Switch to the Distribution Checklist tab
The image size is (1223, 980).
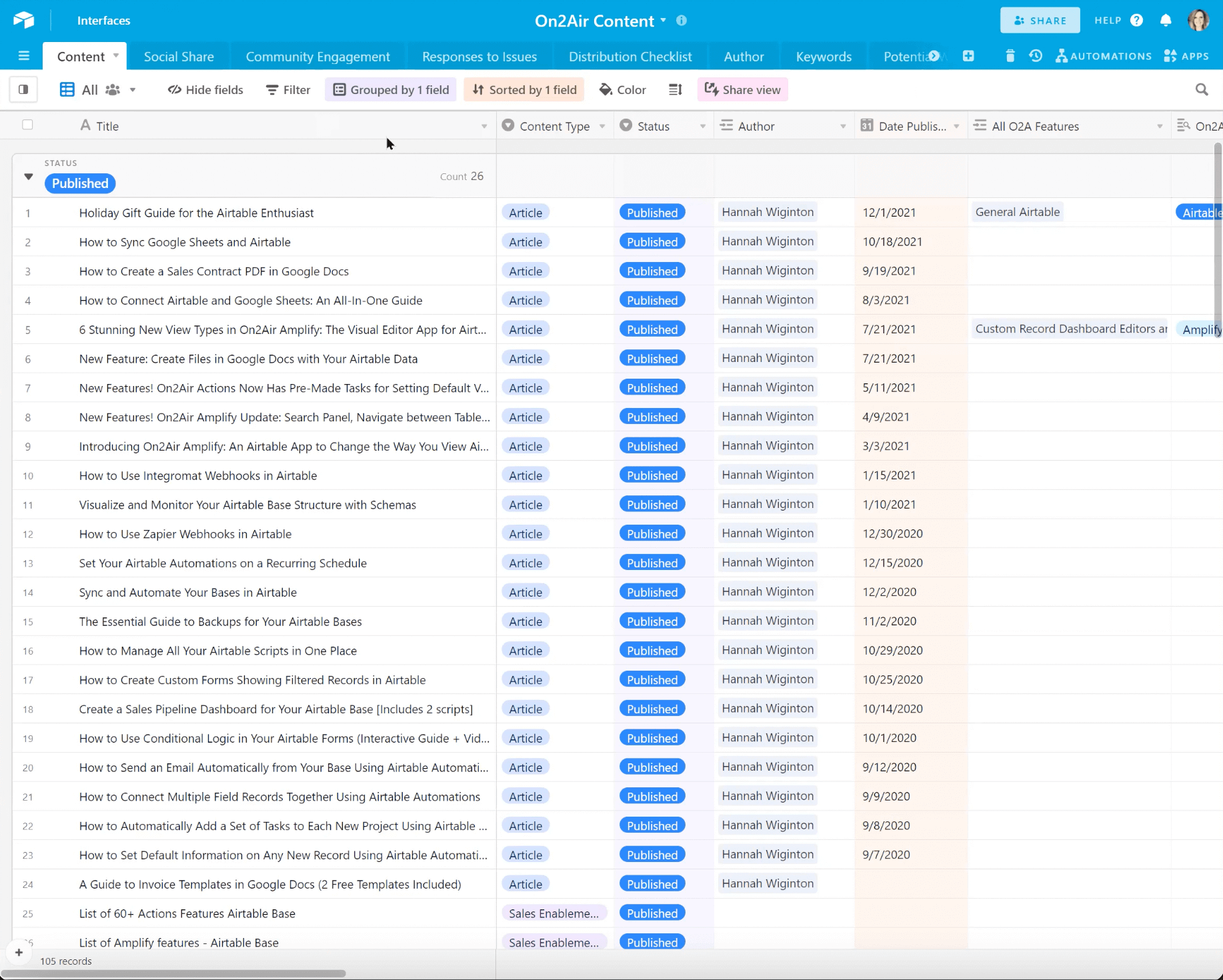[630, 56]
